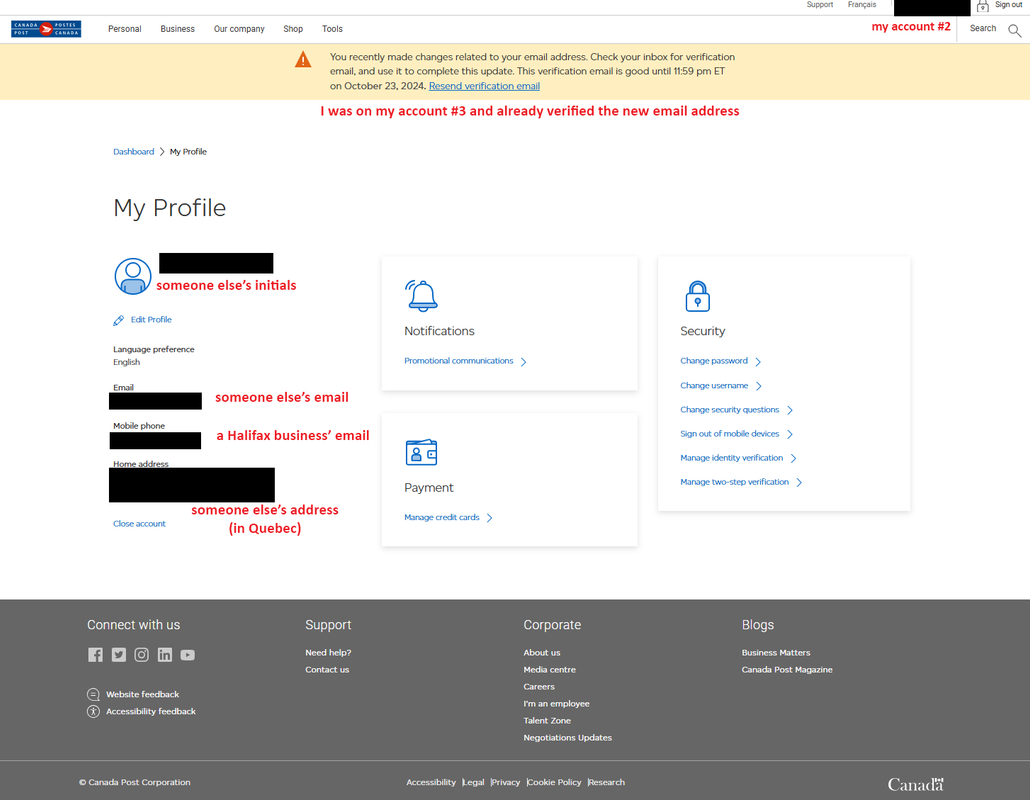The height and width of the screenshot is (800, 1030).
Task: Click Careers footer link
Action: pos(539,687)
